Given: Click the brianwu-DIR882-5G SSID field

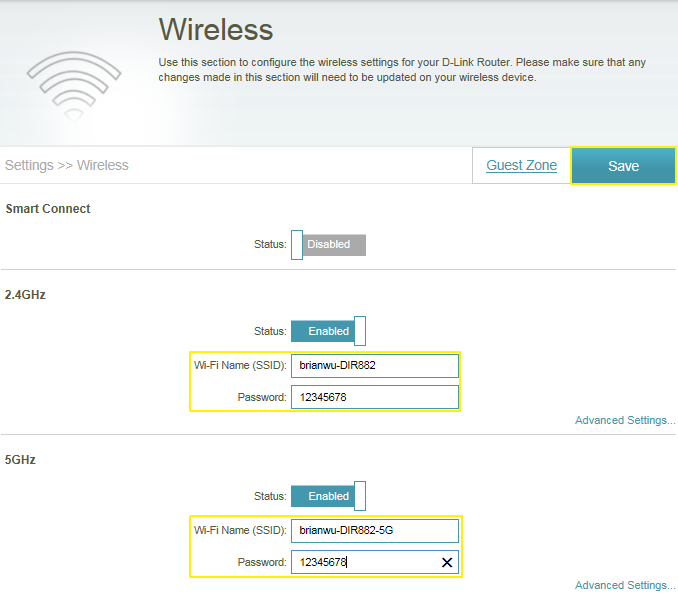Looking at the screenshot, I should pyautogui.click(x=374, y=530).
